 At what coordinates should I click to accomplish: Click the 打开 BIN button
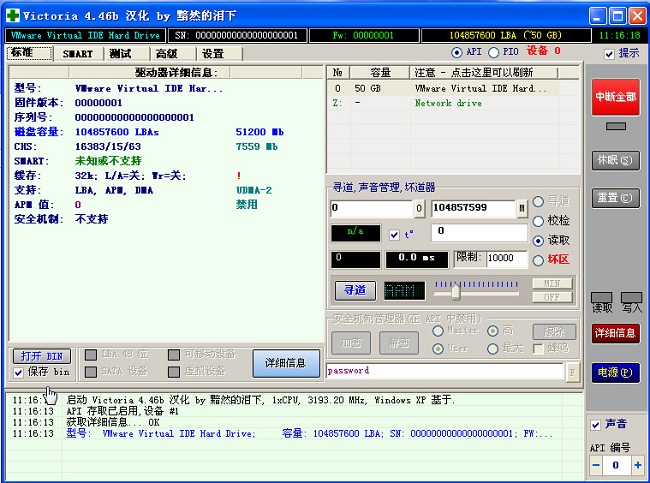tap(41, 355)
